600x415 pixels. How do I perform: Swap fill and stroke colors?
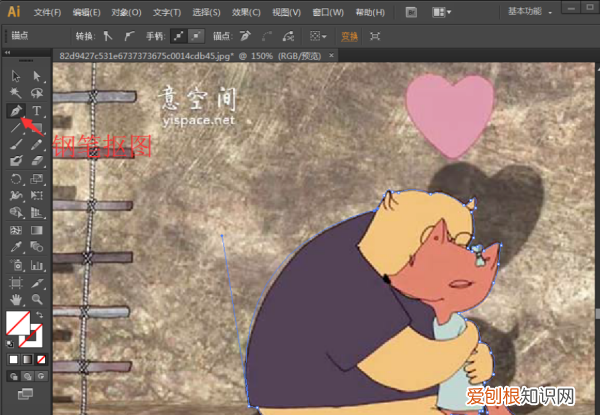pyautogui.click(x=40, y=315)
